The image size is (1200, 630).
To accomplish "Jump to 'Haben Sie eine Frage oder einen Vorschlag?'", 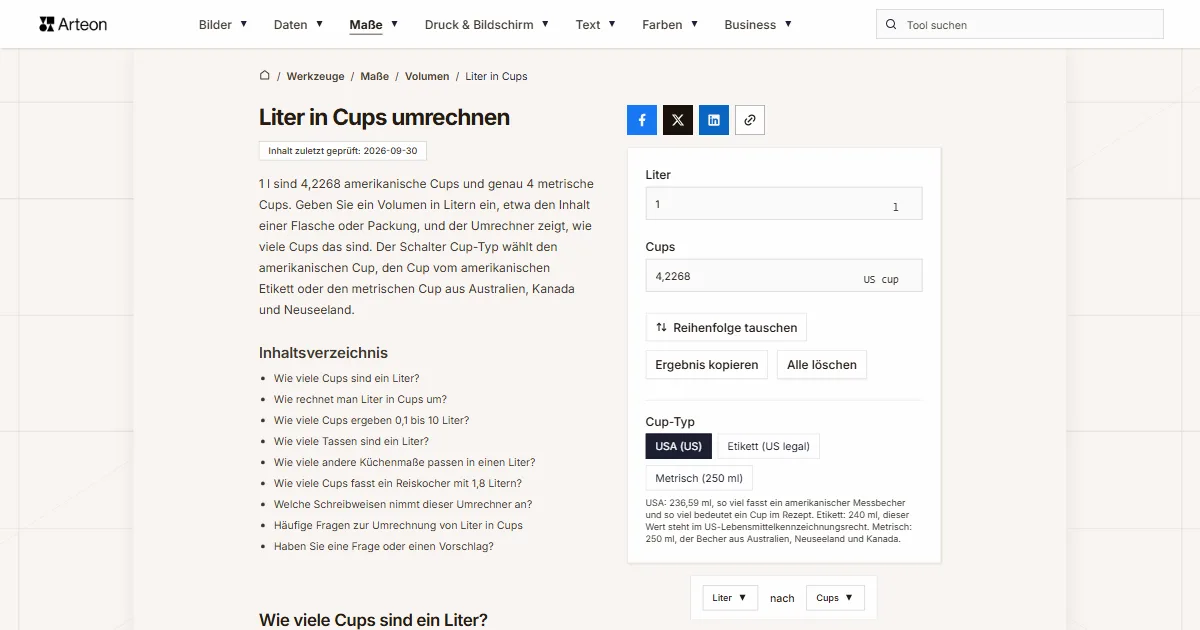I will [384, 546].
